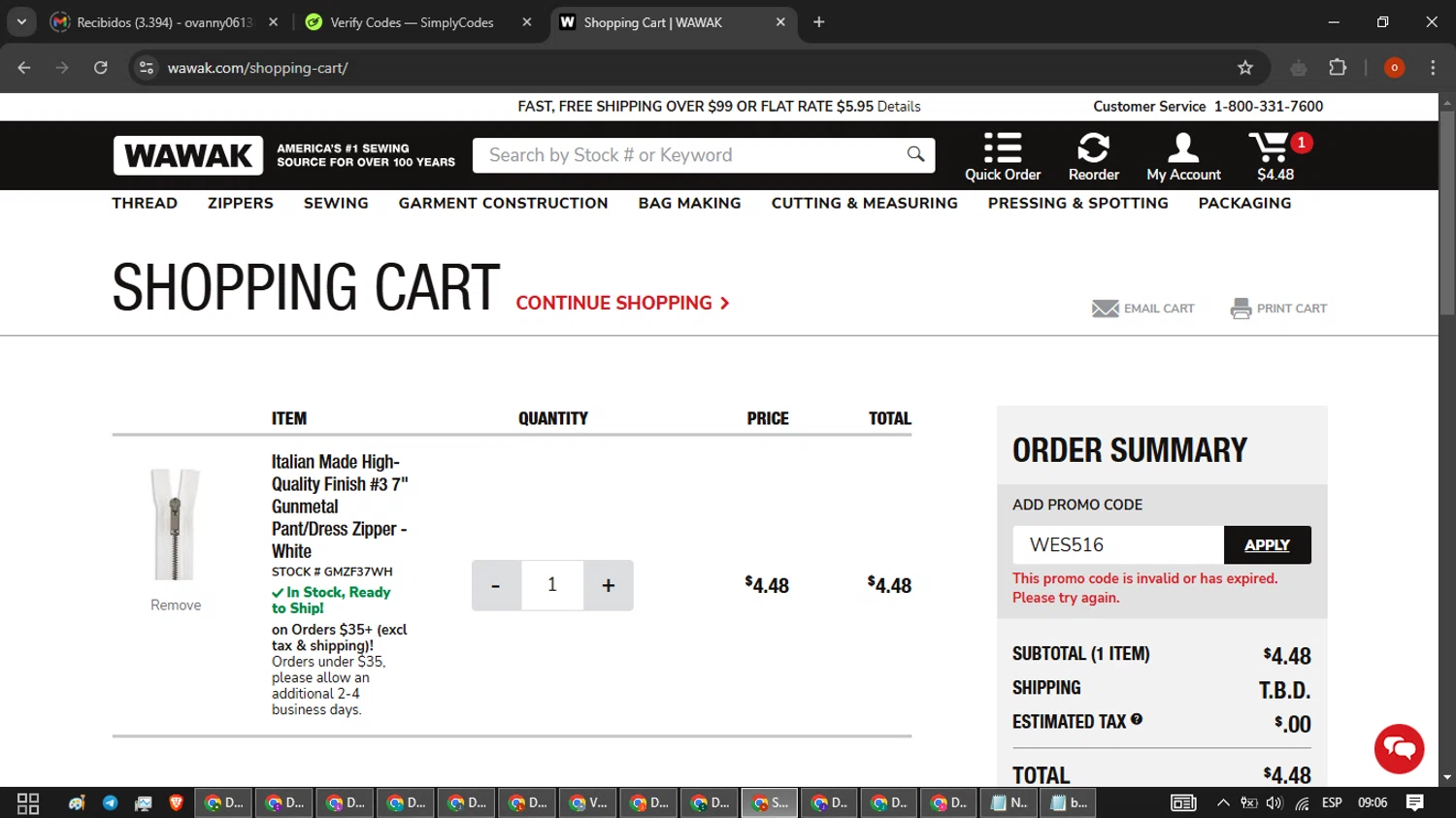Select the Shopping Cart WAWAK tab
This screenshot has height=818, width=1456.
673,21
